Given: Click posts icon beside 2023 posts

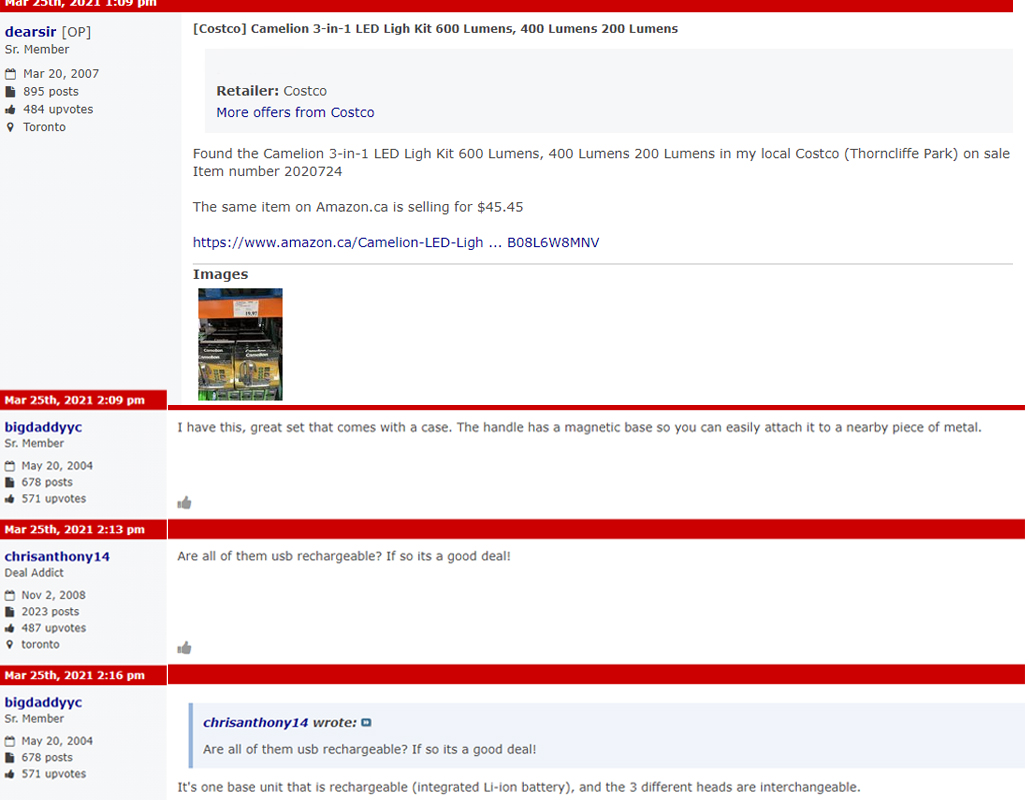Looking at the screenshot, I should [x=9, y=612].
